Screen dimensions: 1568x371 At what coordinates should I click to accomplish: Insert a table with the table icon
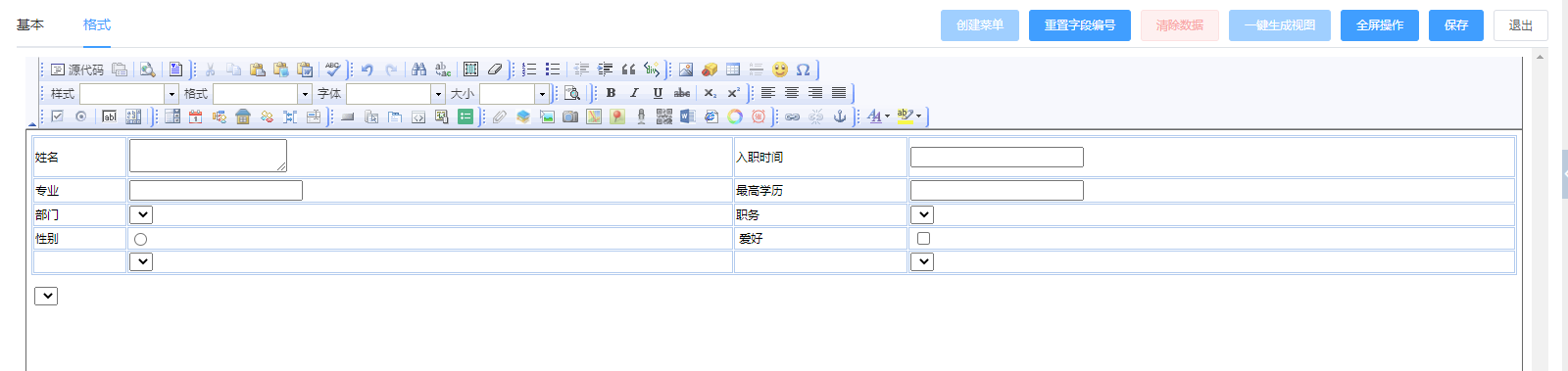pyautogui.click(x=733, y=70)
